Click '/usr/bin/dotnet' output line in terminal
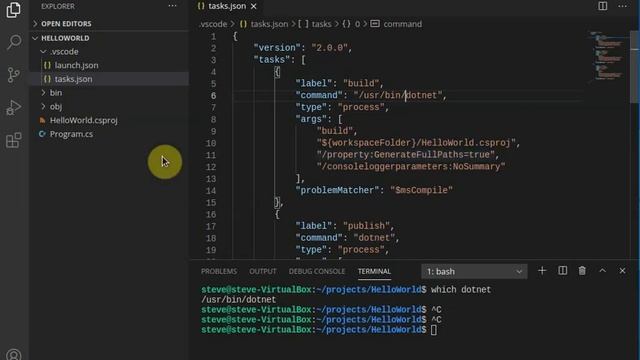This screenshot has width=640, height=360. 238,300
